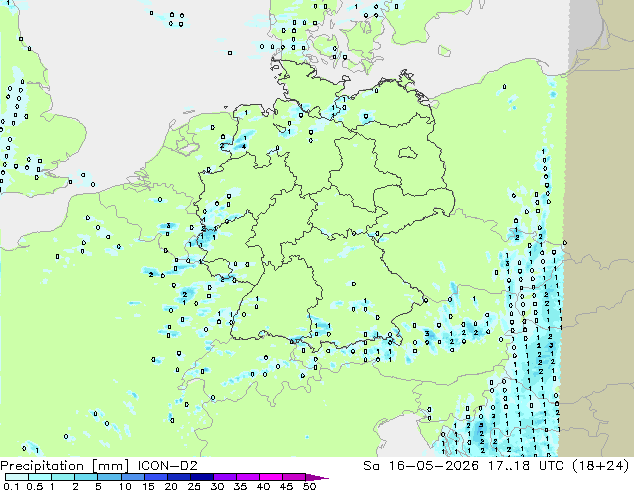
Task: Click the 1–2 mm legend color swatch
Action: [63, 477]
